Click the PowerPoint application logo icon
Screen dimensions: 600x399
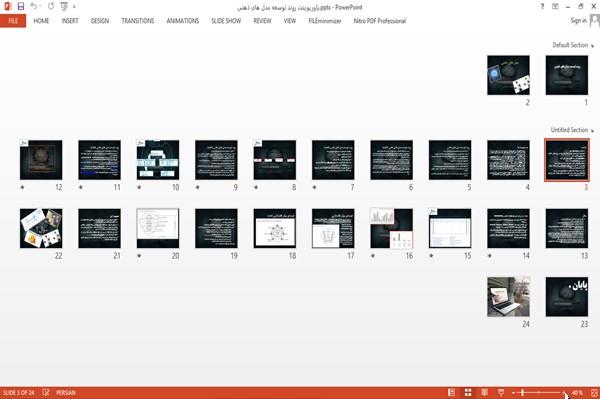tap(7, 7)
